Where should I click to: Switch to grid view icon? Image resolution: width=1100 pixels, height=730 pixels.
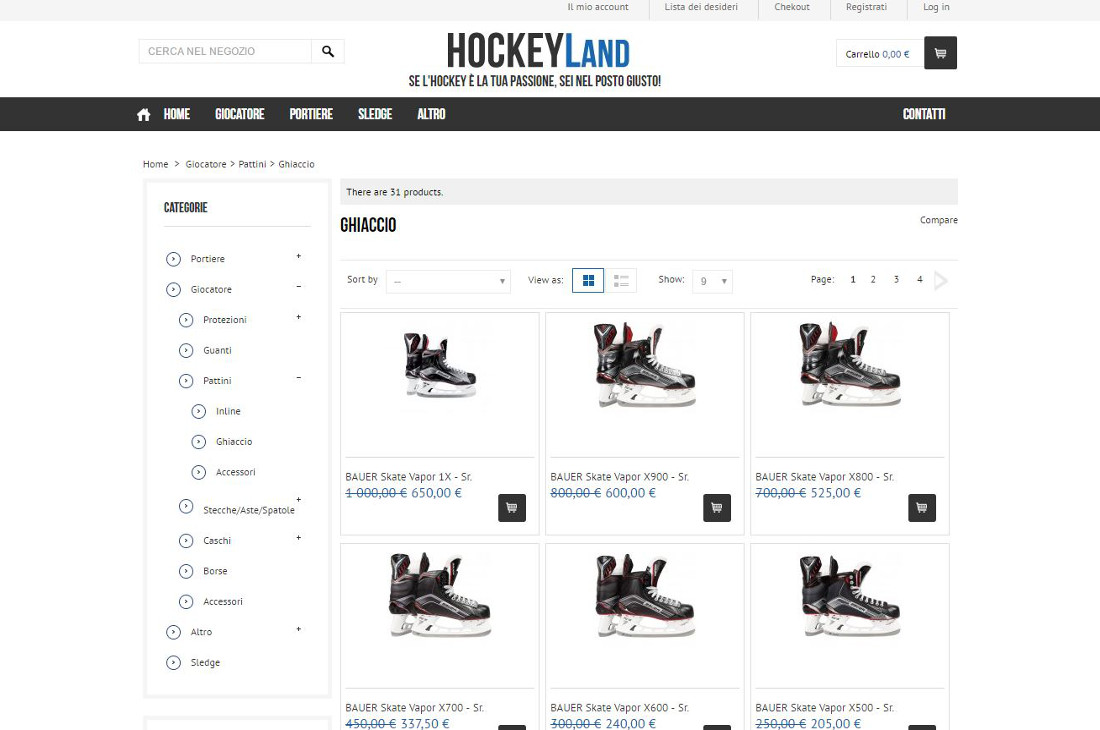[588, 280]
